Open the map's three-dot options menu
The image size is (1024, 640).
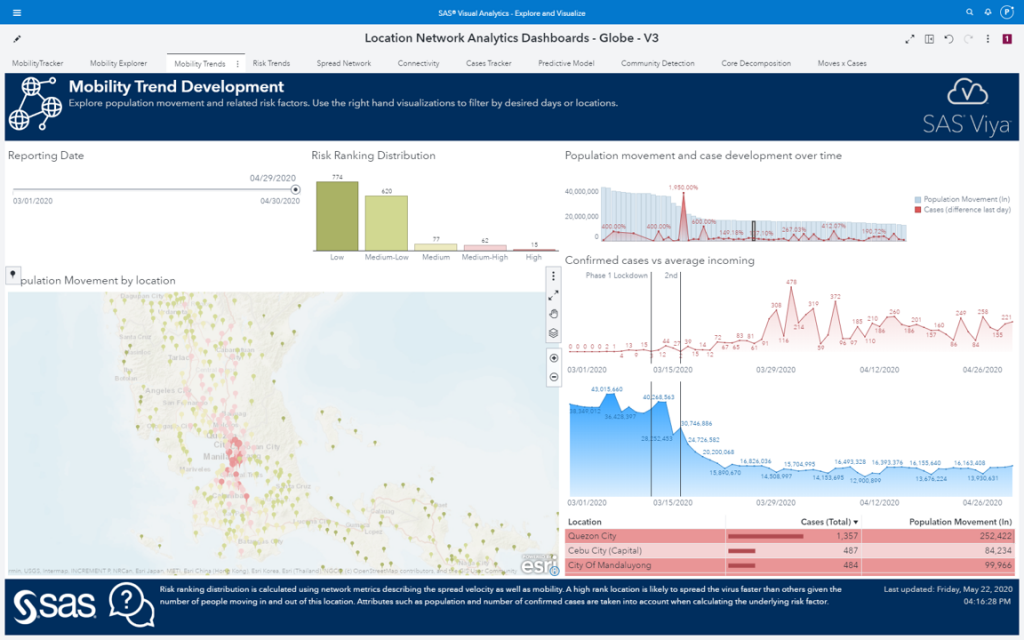tap(552, 274)
